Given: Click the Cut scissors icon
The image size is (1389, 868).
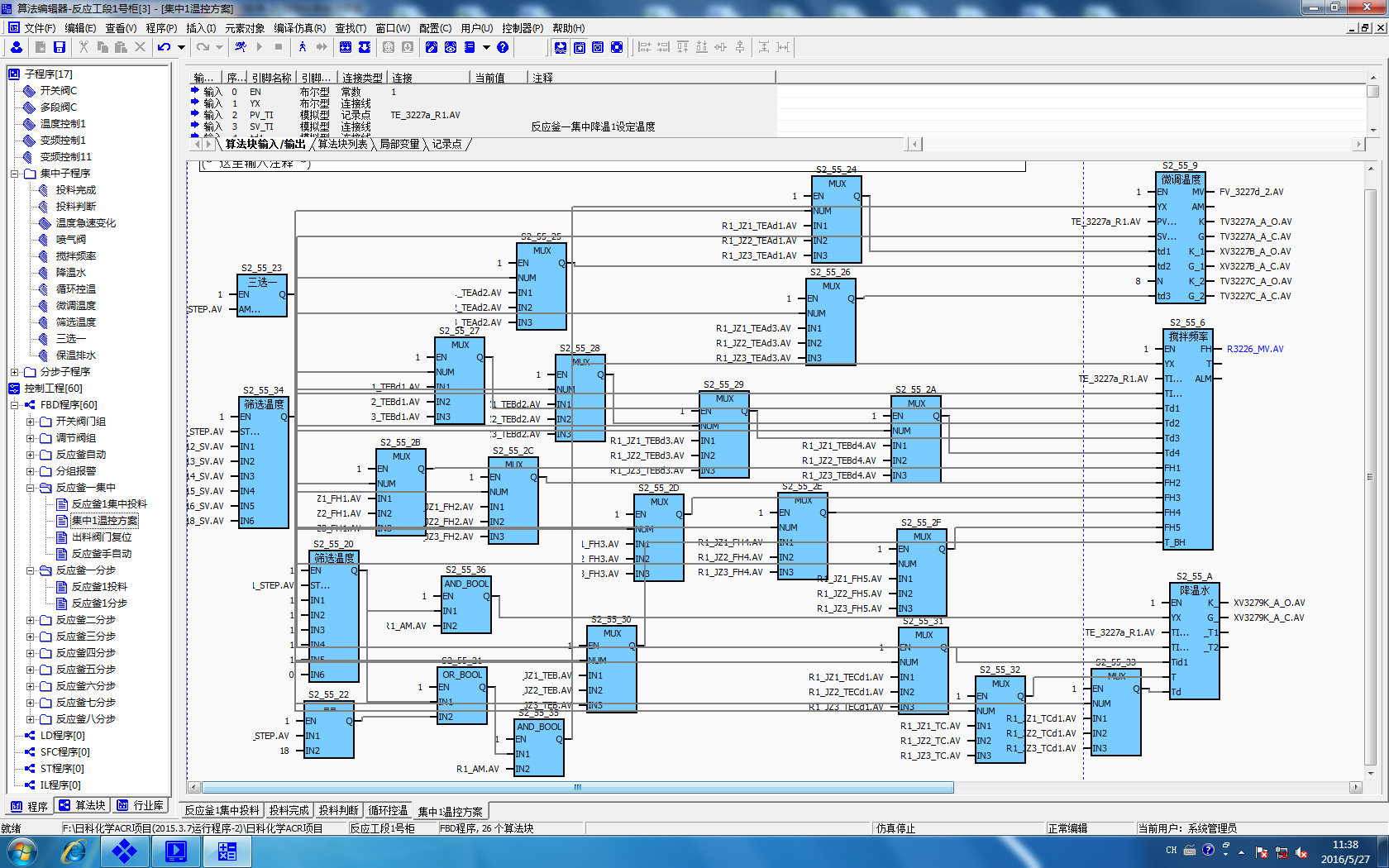Looking at the screenshot, I should click(x=84, y=47).
